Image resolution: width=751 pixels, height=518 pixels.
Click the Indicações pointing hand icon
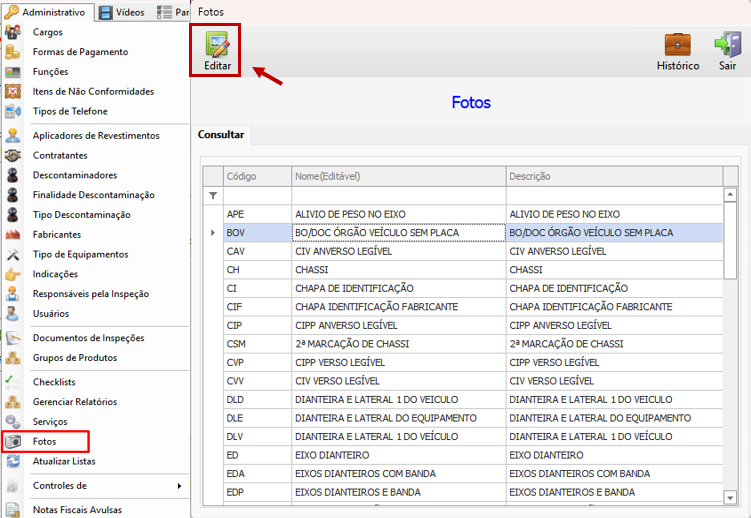12,274
